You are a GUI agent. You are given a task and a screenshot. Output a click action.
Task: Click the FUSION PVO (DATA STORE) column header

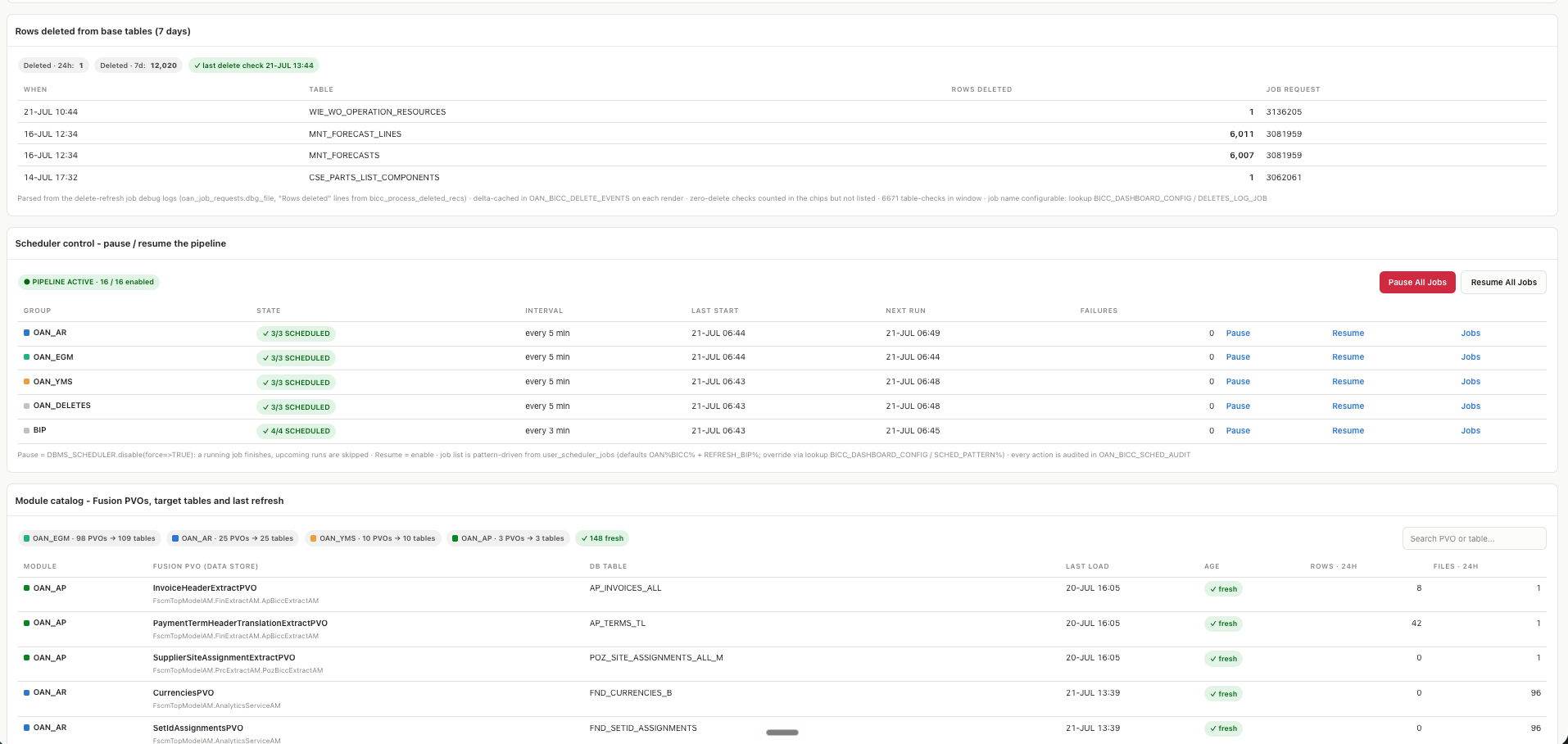pos(206,566)
